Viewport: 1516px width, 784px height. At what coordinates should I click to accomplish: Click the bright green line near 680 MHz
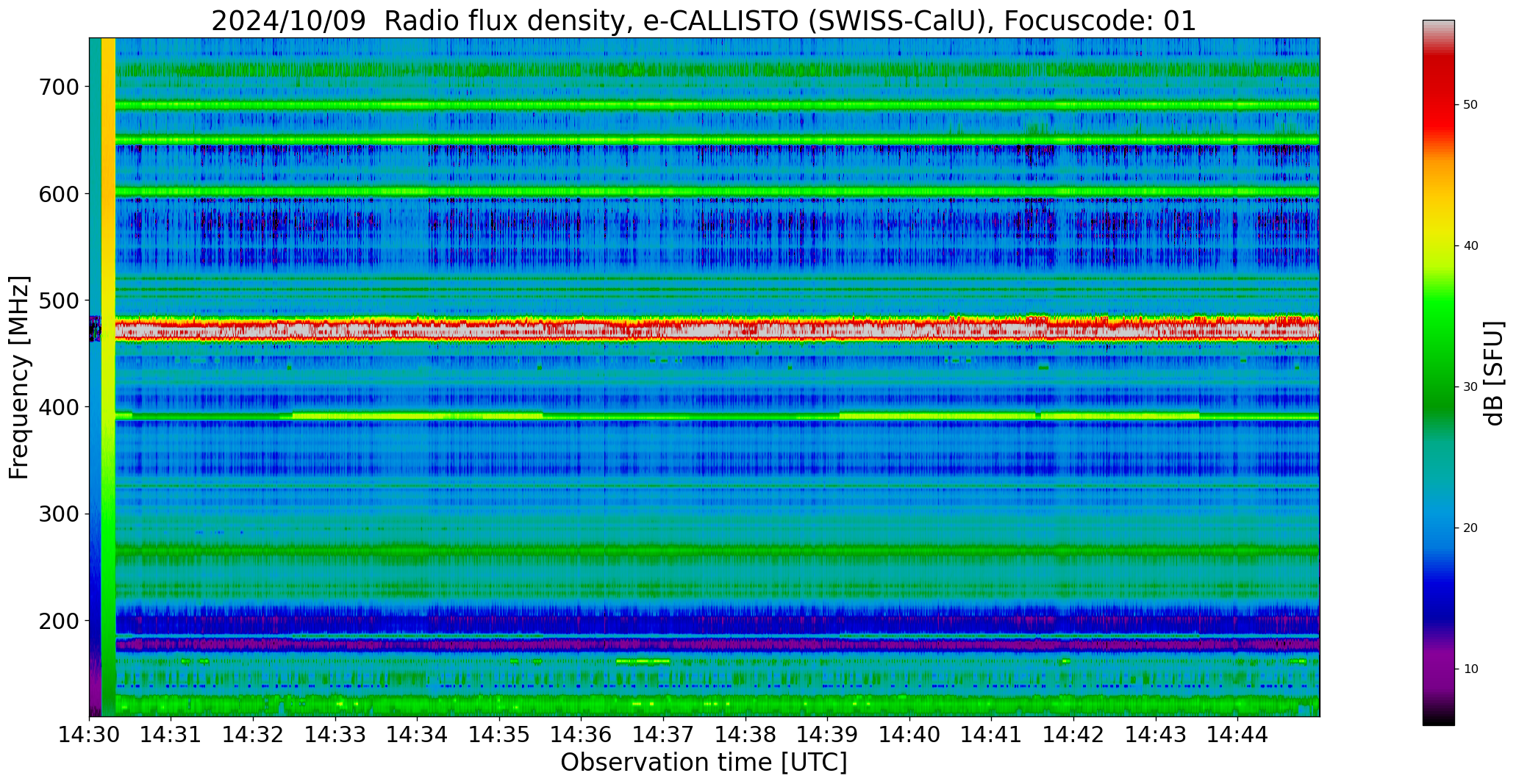point(717,105)
